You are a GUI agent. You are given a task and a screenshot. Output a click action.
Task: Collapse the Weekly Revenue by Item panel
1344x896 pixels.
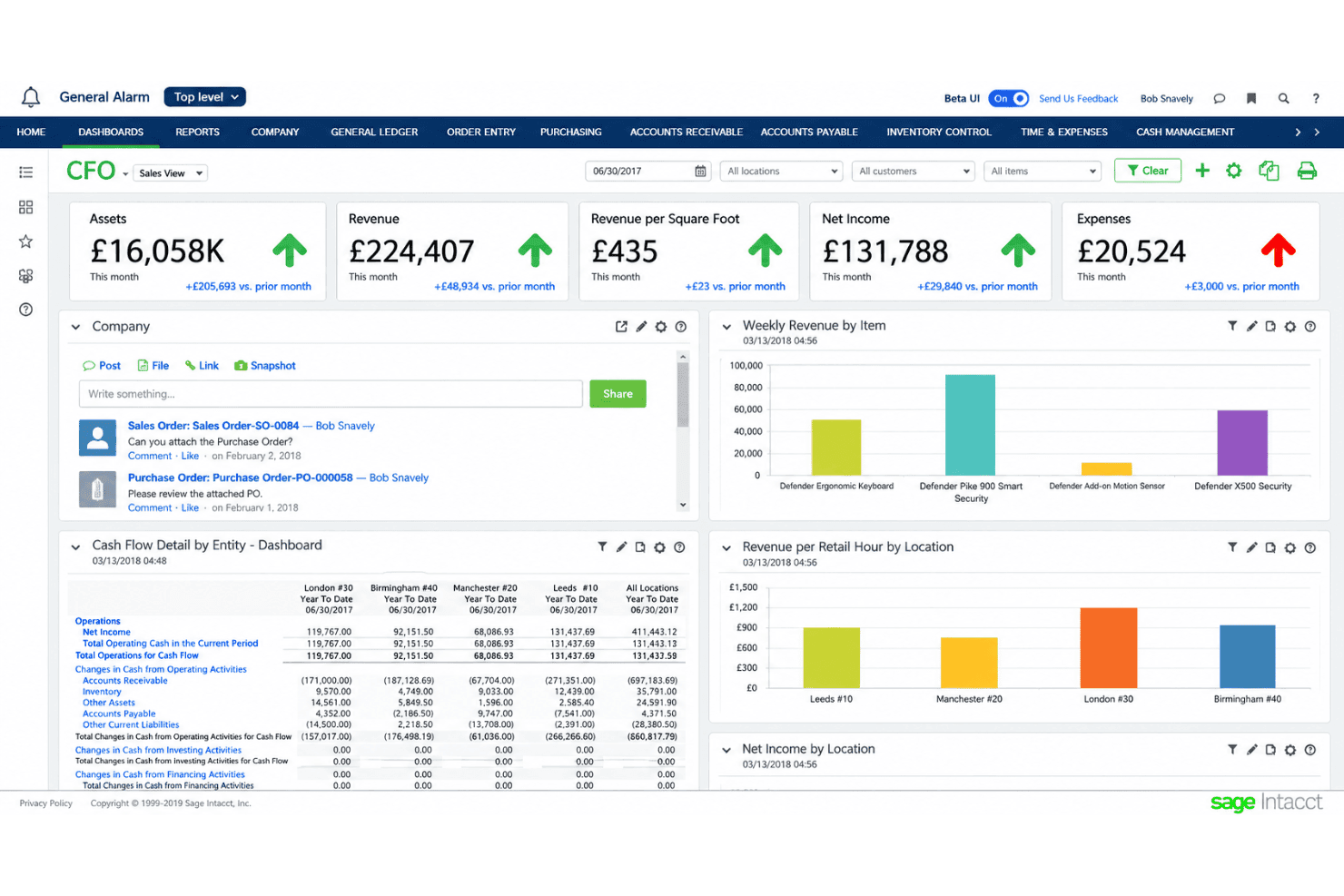(726, 327)
